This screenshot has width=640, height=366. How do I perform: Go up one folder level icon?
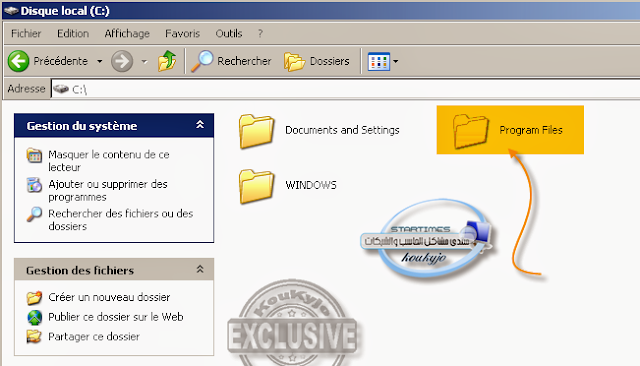tap(167, 61)
